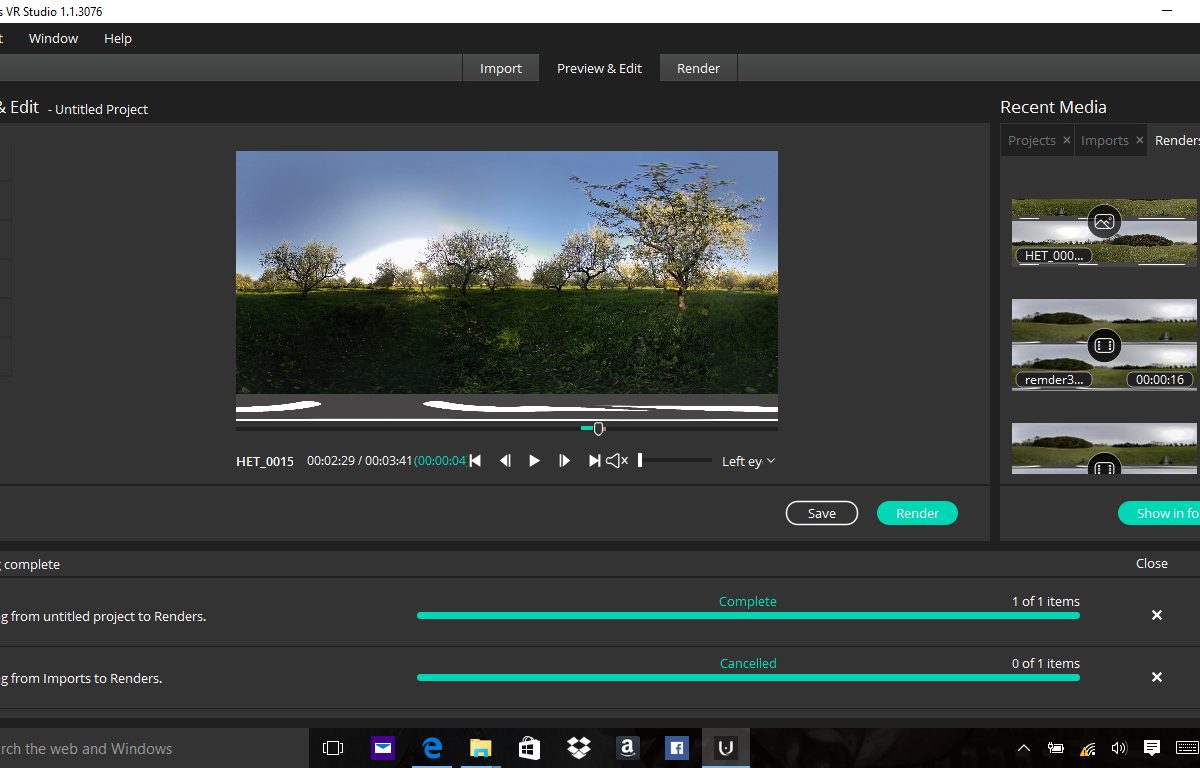Click the volume slider handle
Screen dimensions: 1200x768
640,461
